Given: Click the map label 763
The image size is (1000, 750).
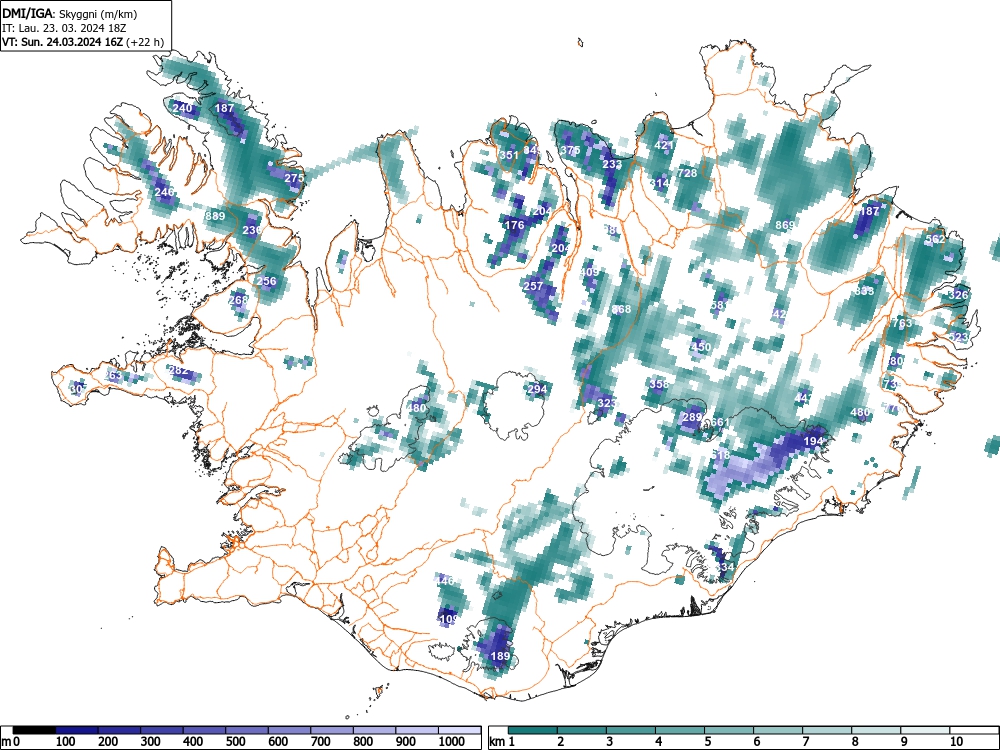Looking at the screenshot, I should click(x=902, y=323).
